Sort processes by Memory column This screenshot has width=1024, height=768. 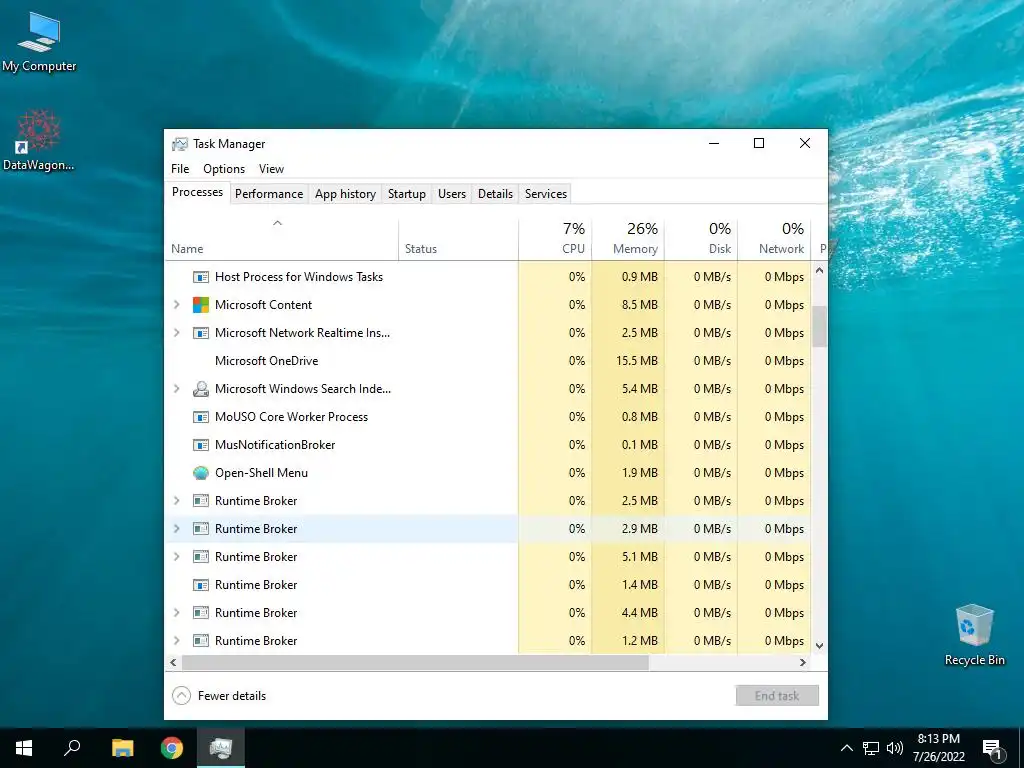pyautogui.click(x=628, y=239)
